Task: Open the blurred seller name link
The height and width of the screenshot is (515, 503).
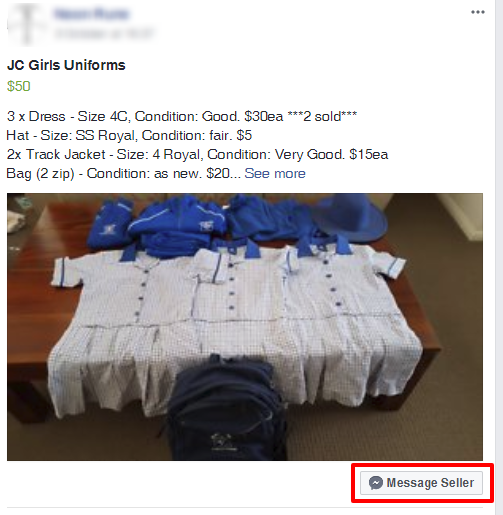Action: (x=91, y=14)
